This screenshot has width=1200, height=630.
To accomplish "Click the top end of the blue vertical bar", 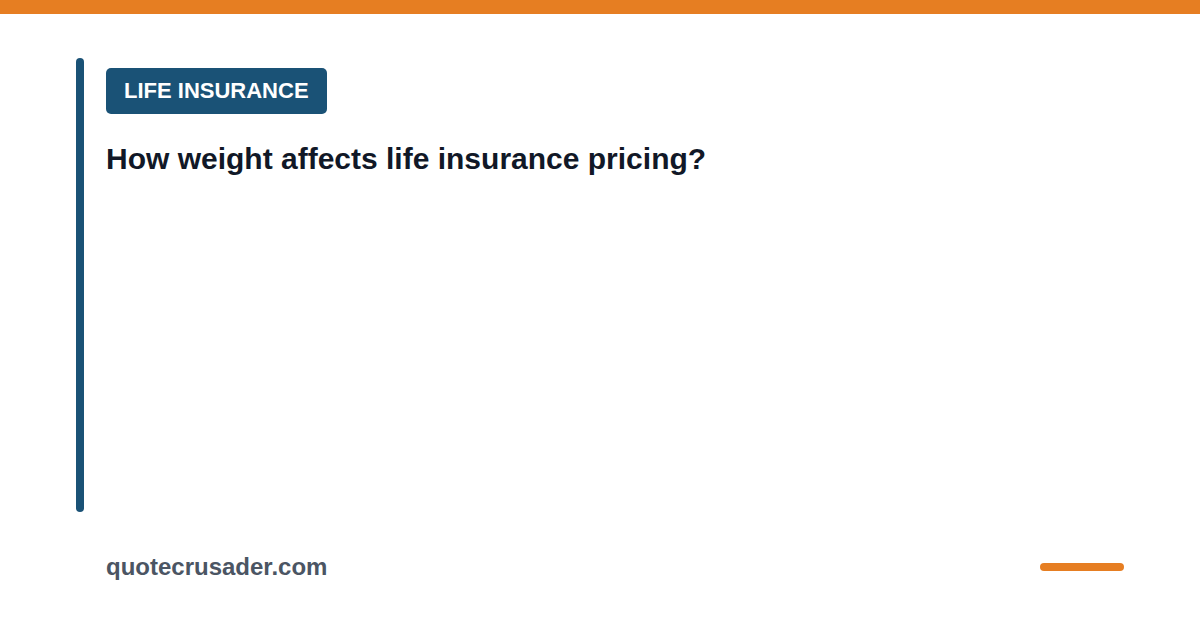I will coord(80,64).
